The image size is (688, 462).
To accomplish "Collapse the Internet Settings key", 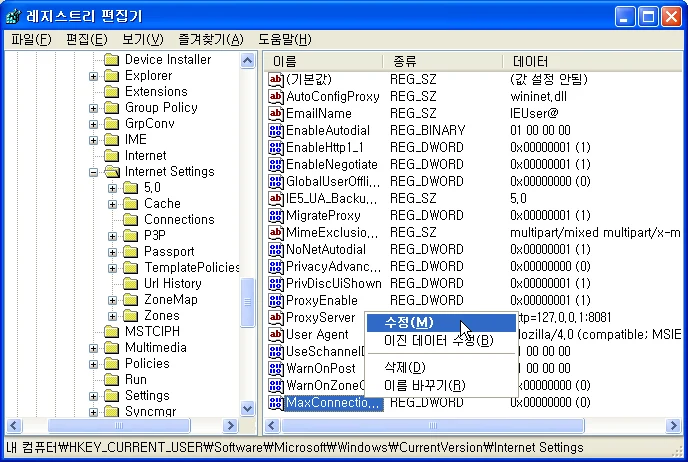I will pos(93,172).
